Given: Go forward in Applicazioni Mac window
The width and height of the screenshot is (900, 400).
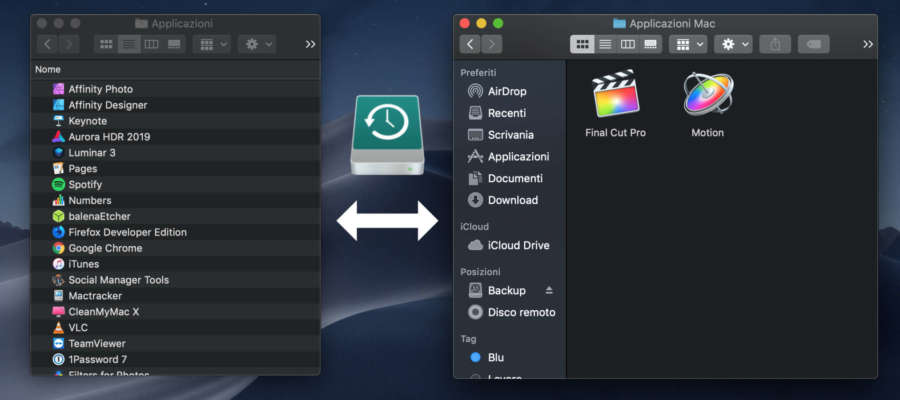Looking at the screenshot, I should click(491, 44).
